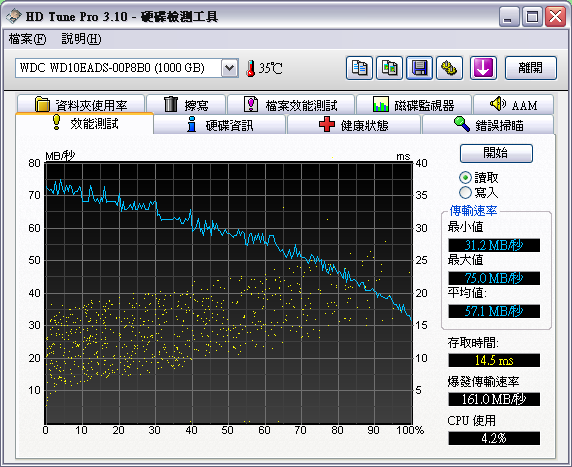Click the WDC WD10EADS drive combo box

pyautogui.click(x=127, y=68)
